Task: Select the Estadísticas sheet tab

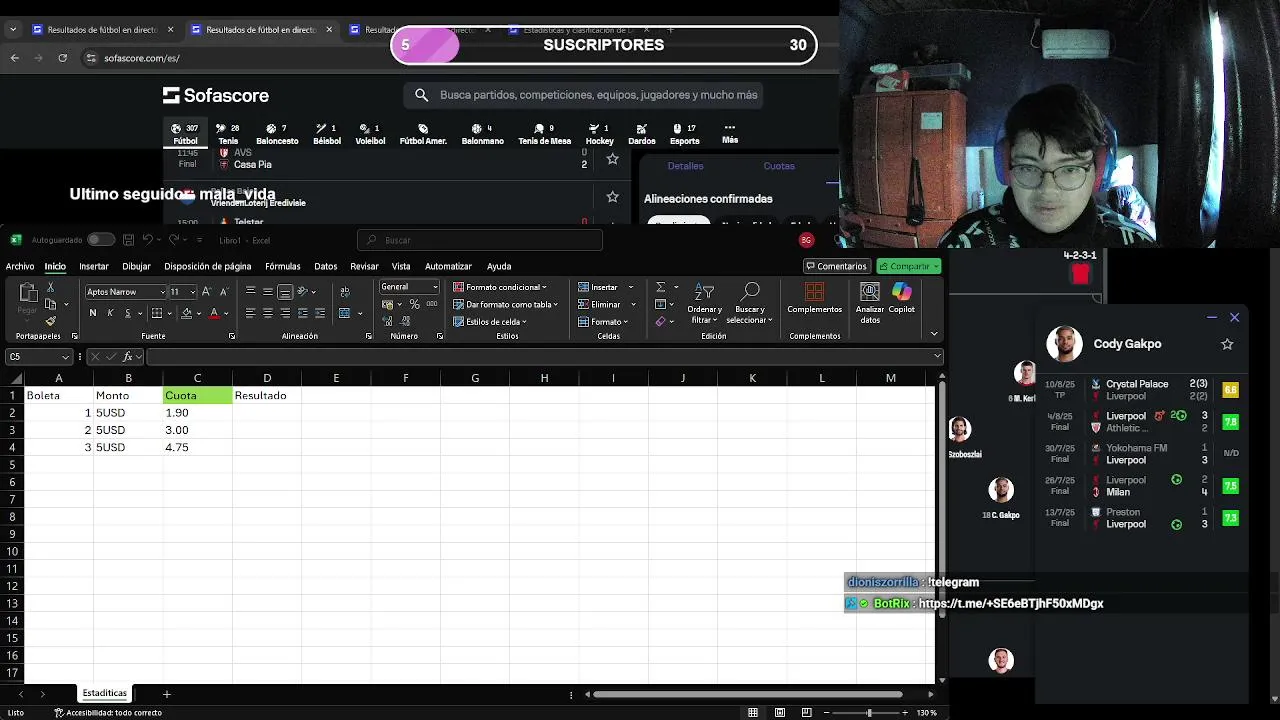Action: coord(105,693)
